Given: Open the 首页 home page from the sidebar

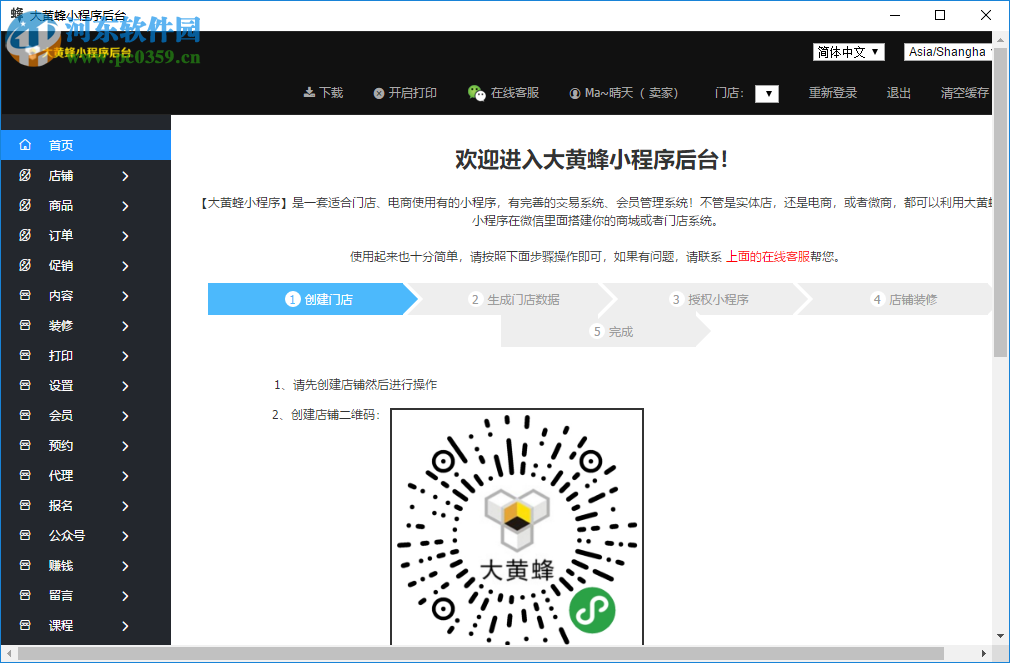Looking at the screenshot, I should [x=24, y=144].
